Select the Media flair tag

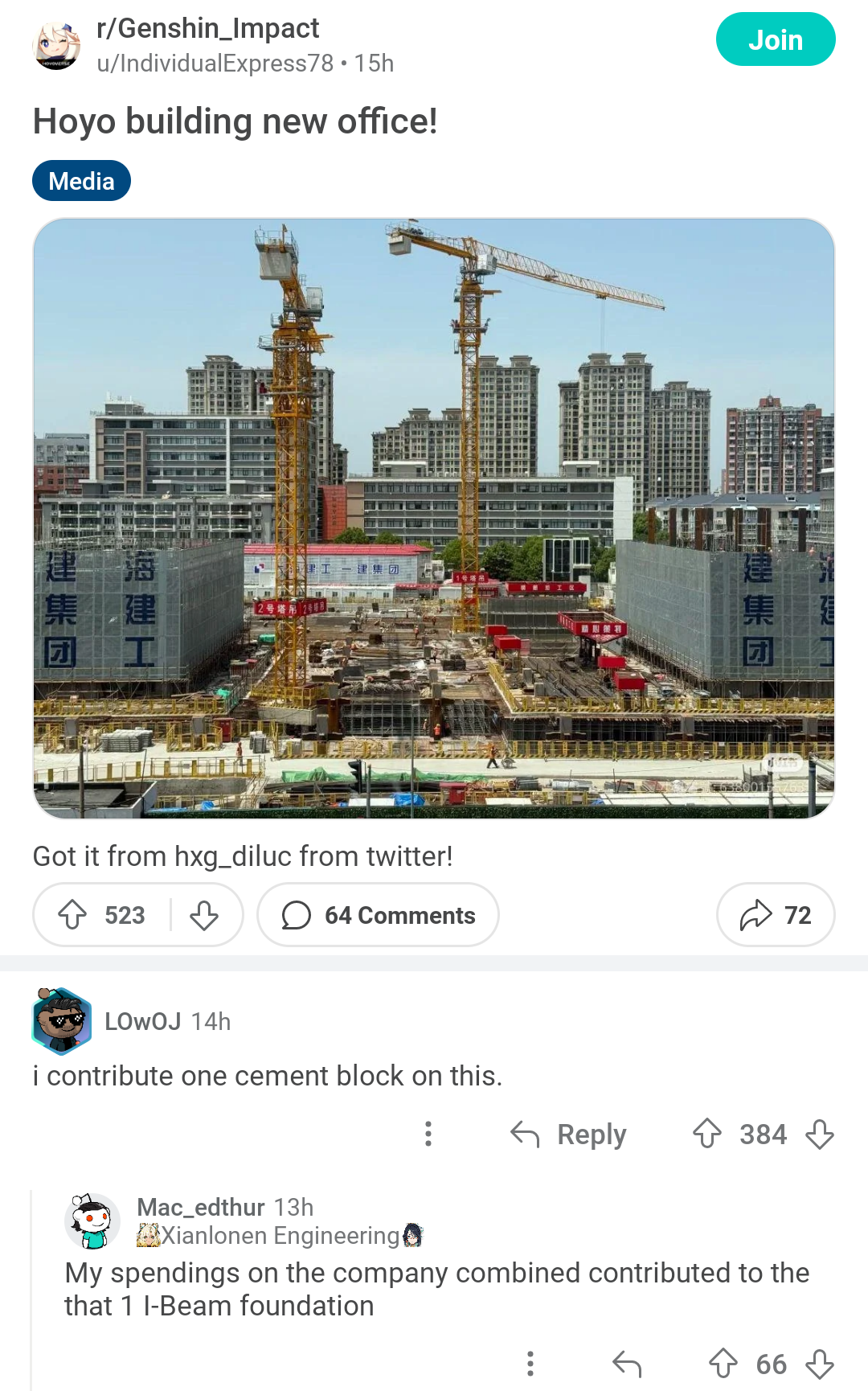point(81,181)
